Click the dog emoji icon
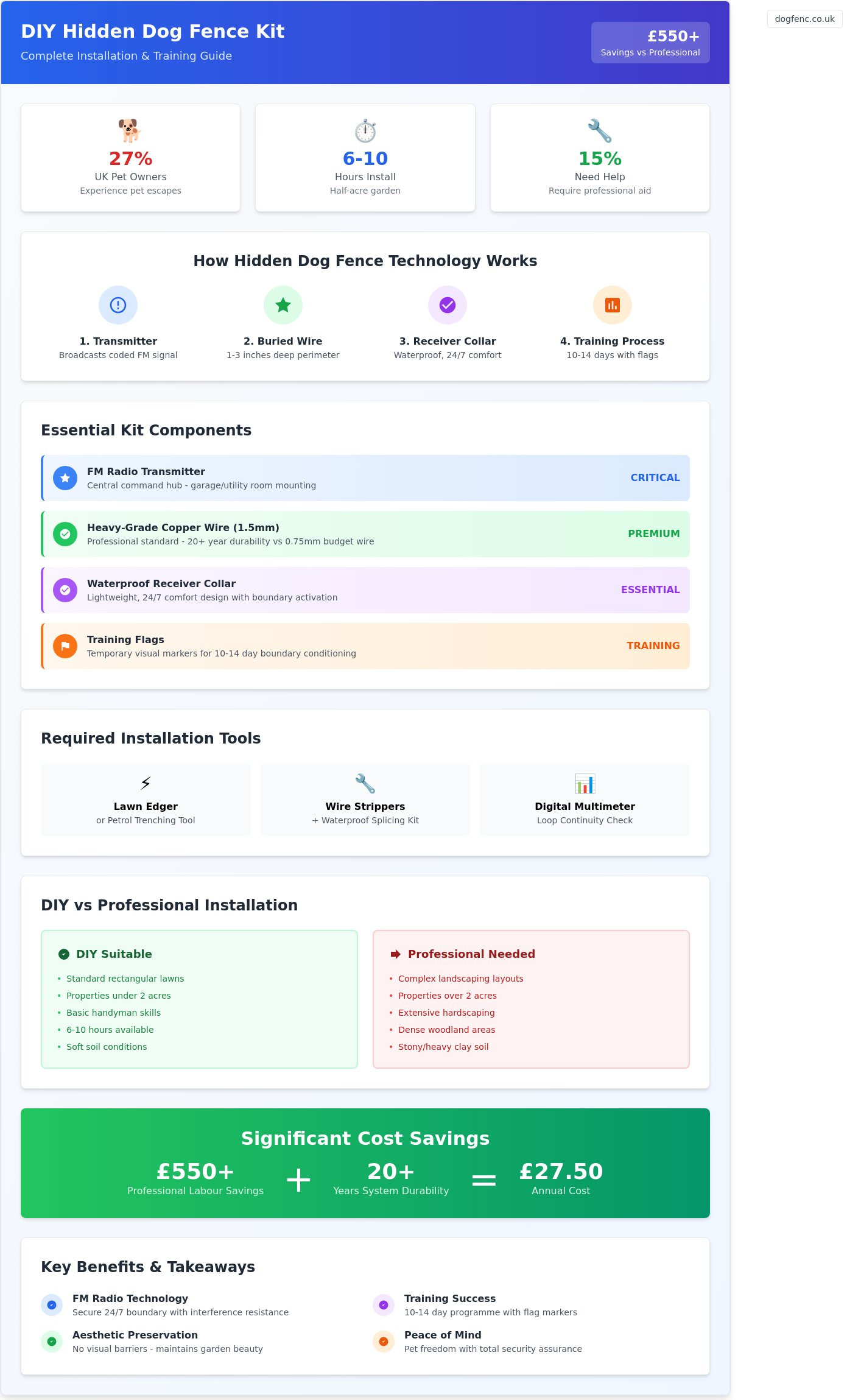 (x=130, y=130)
